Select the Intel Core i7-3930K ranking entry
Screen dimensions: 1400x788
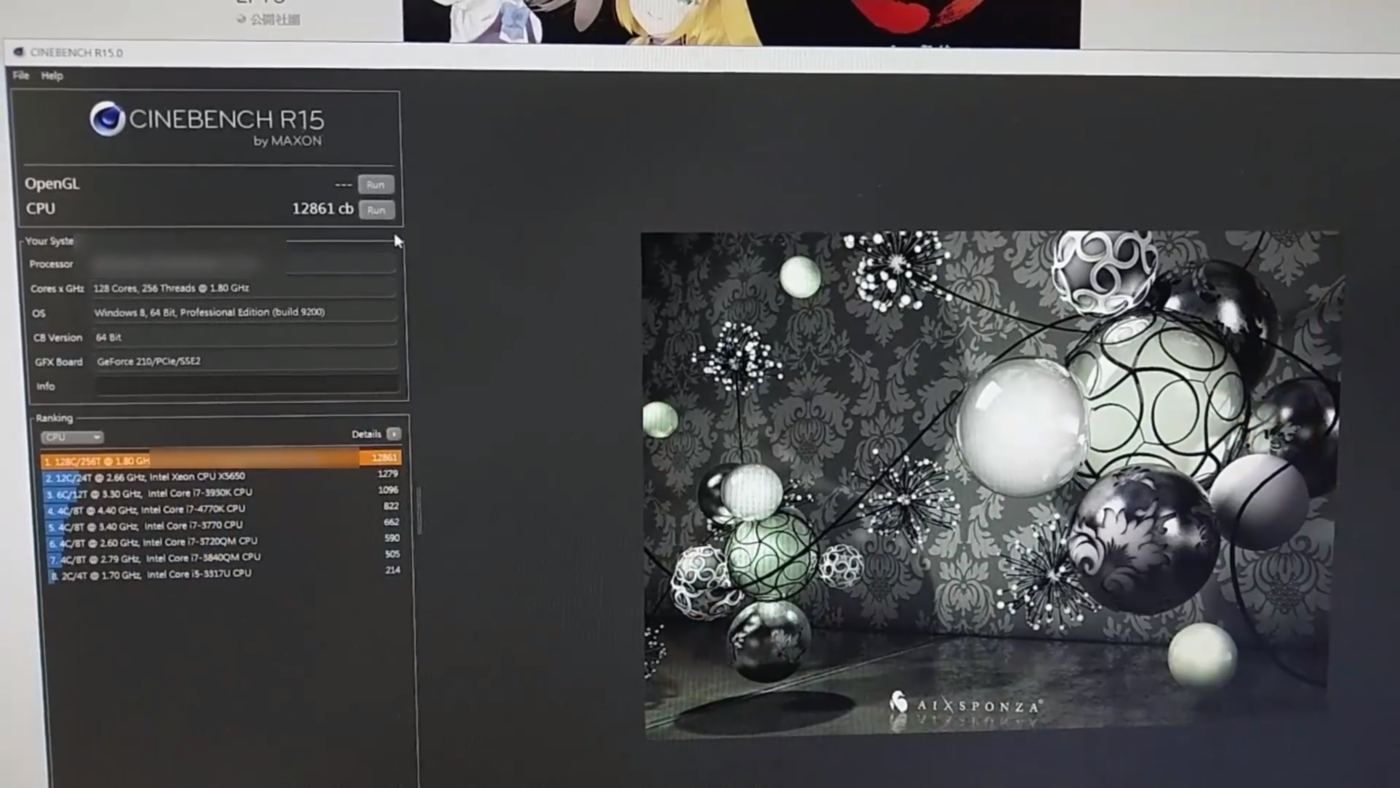point(150,492)
